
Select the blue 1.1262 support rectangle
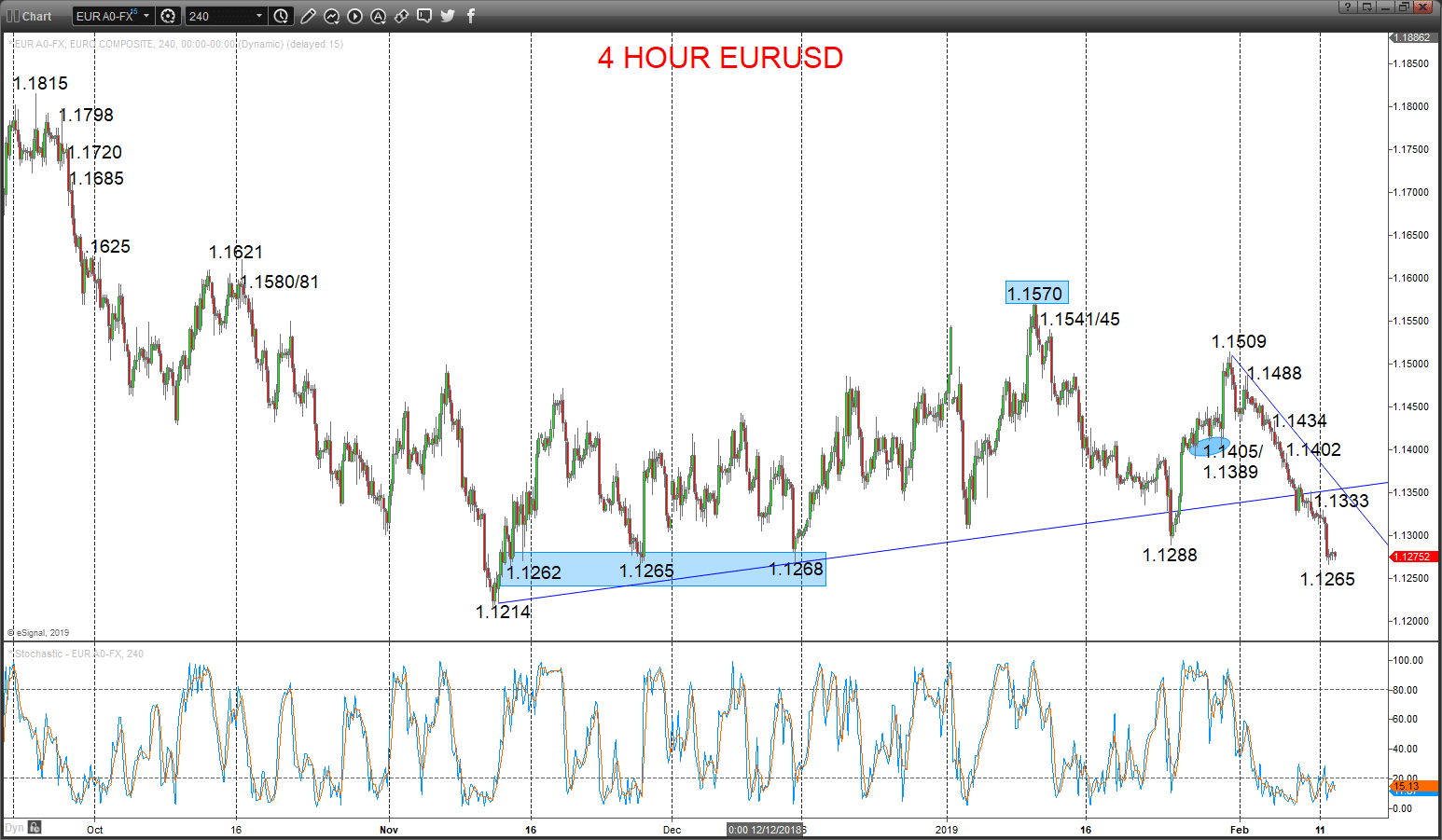(660, 569)
